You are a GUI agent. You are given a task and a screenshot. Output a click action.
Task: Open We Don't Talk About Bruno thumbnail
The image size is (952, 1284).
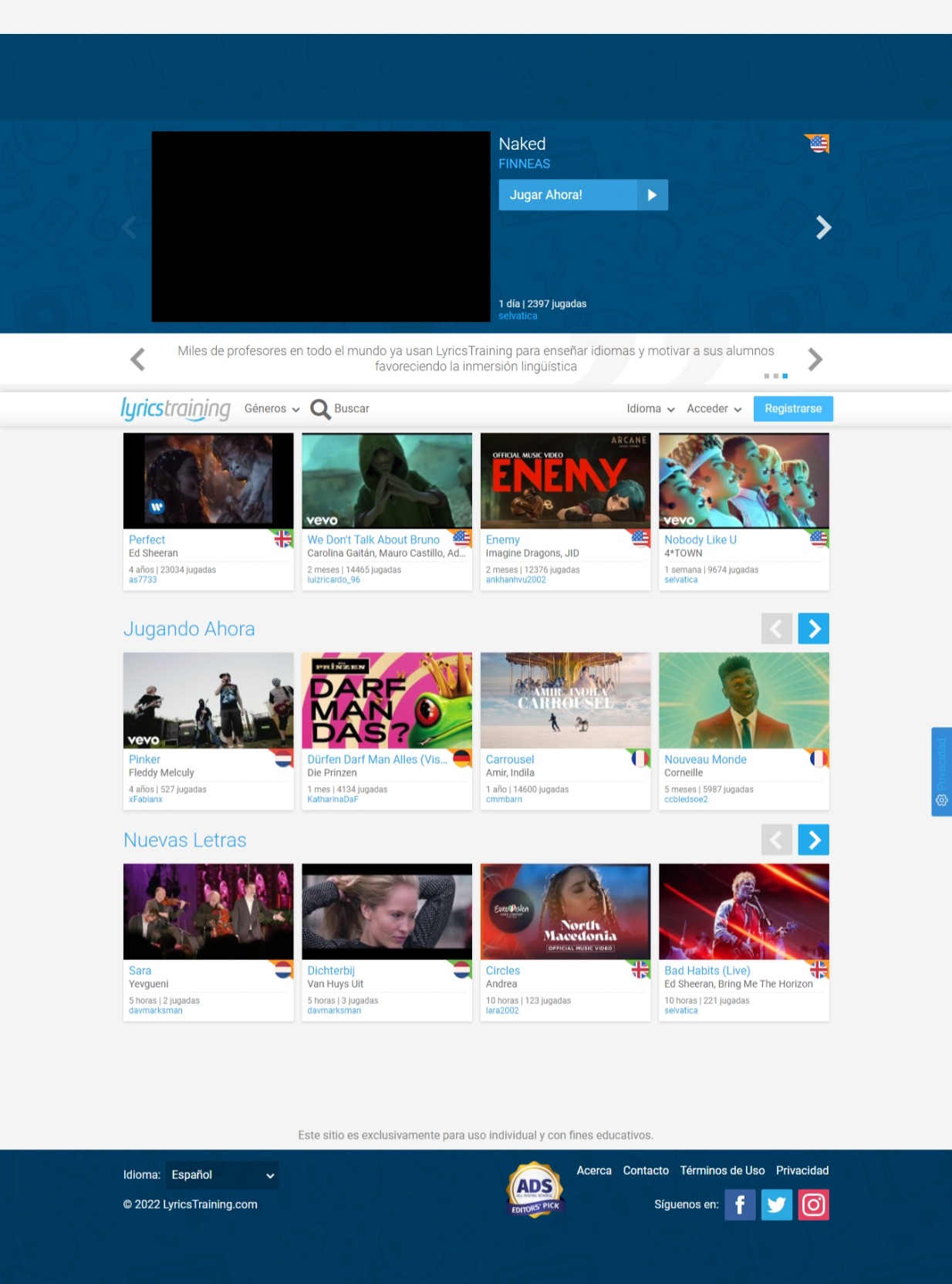click(x=387, y=481)
